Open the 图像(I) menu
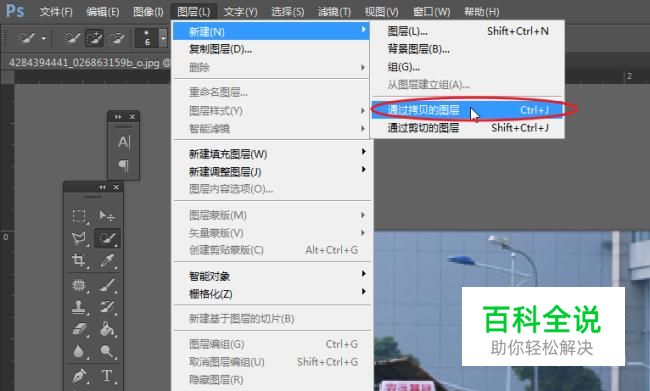The height and width of the screenshot is (391, 650). click(148, 12)
